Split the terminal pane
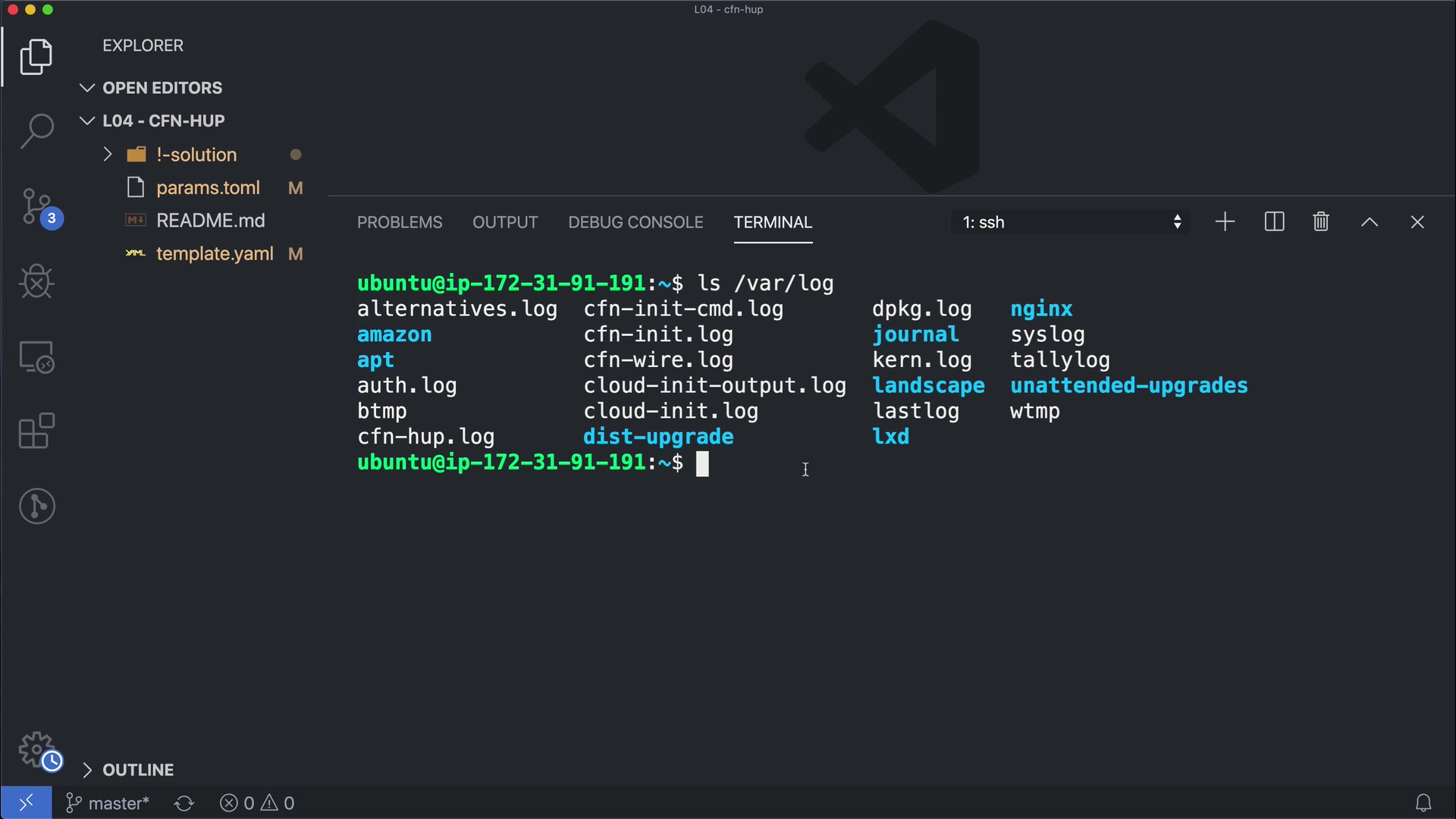 (x=1274, y=222)
